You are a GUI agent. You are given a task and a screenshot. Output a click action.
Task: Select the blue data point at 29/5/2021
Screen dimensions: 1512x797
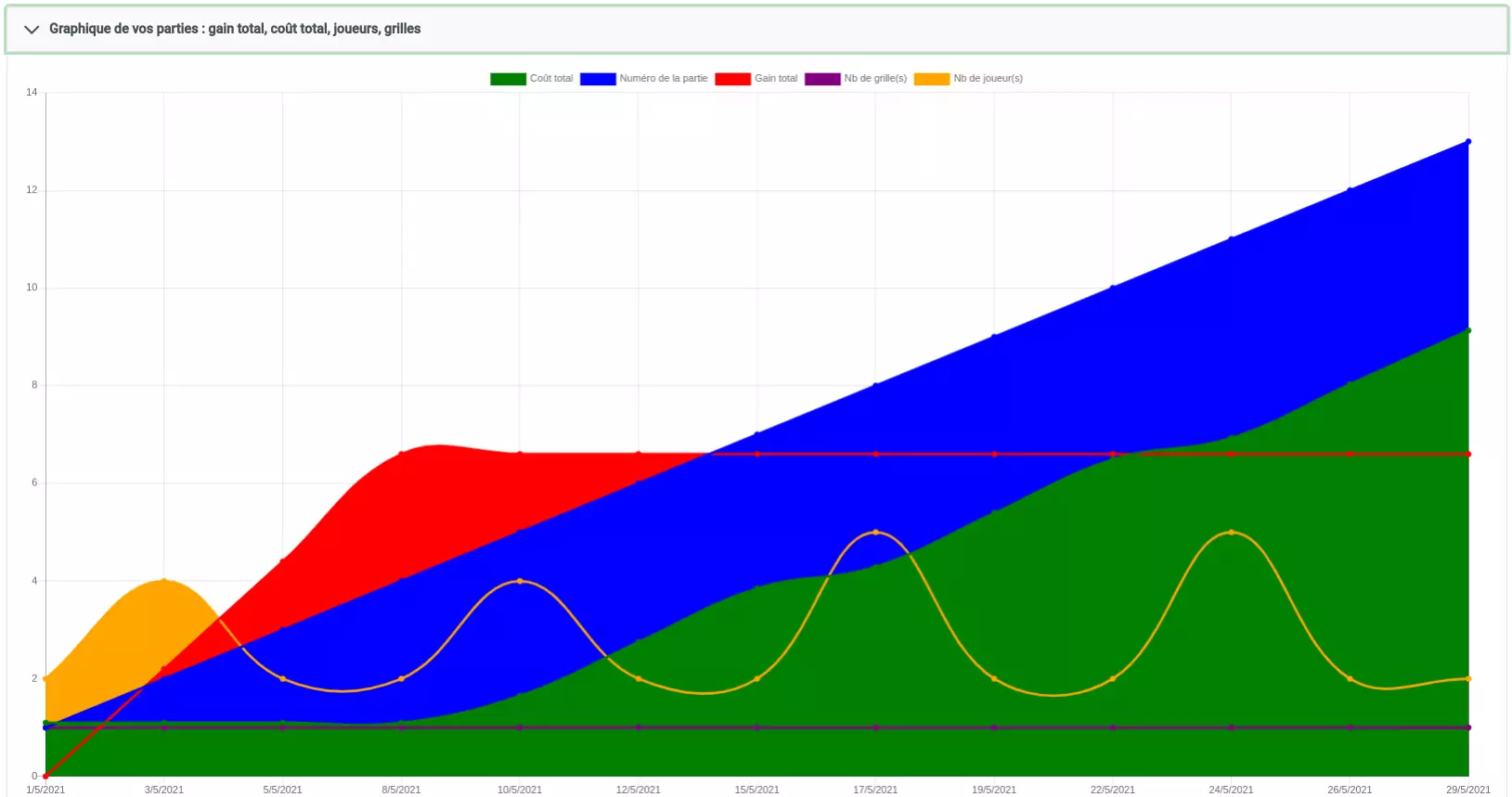pyautogui.click(x=1468, y=142)
